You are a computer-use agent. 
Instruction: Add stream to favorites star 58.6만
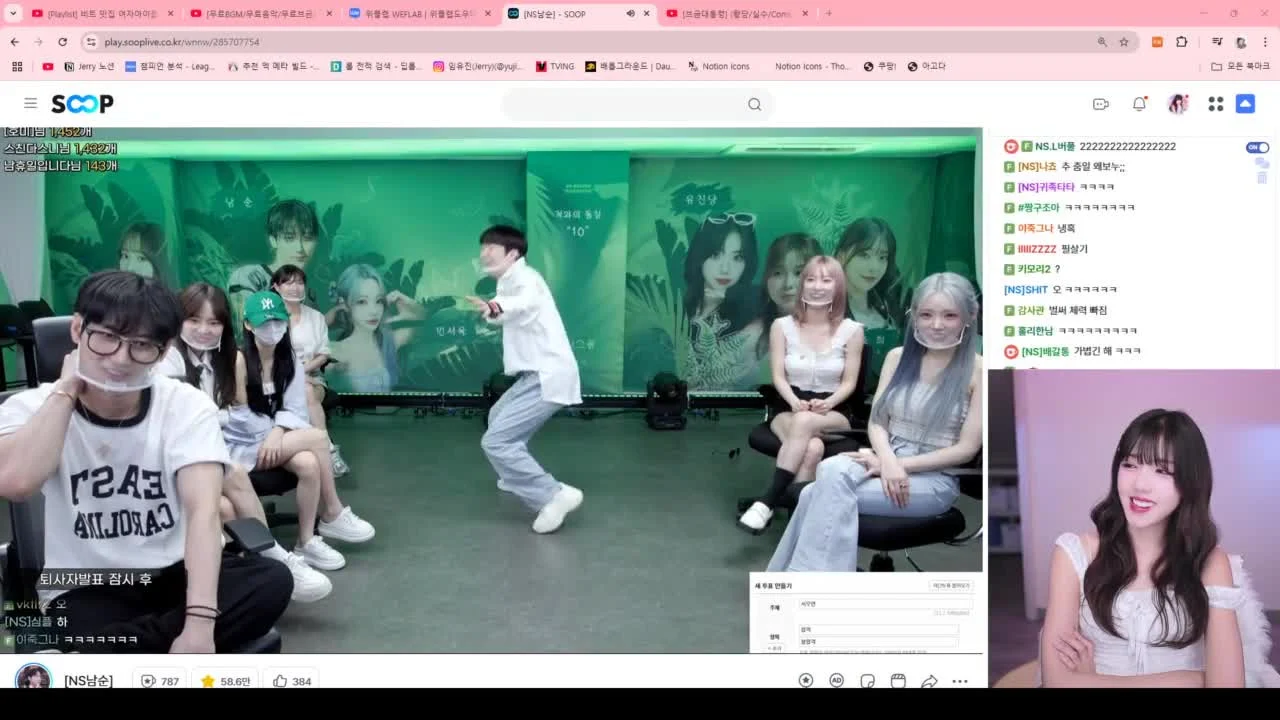[226, 681]
